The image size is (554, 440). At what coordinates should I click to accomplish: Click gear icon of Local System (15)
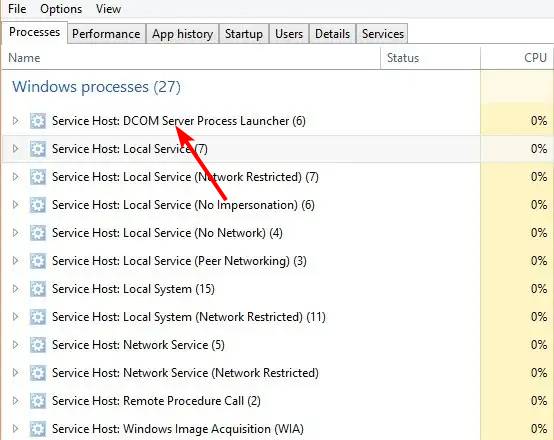[x=37, y=289]
